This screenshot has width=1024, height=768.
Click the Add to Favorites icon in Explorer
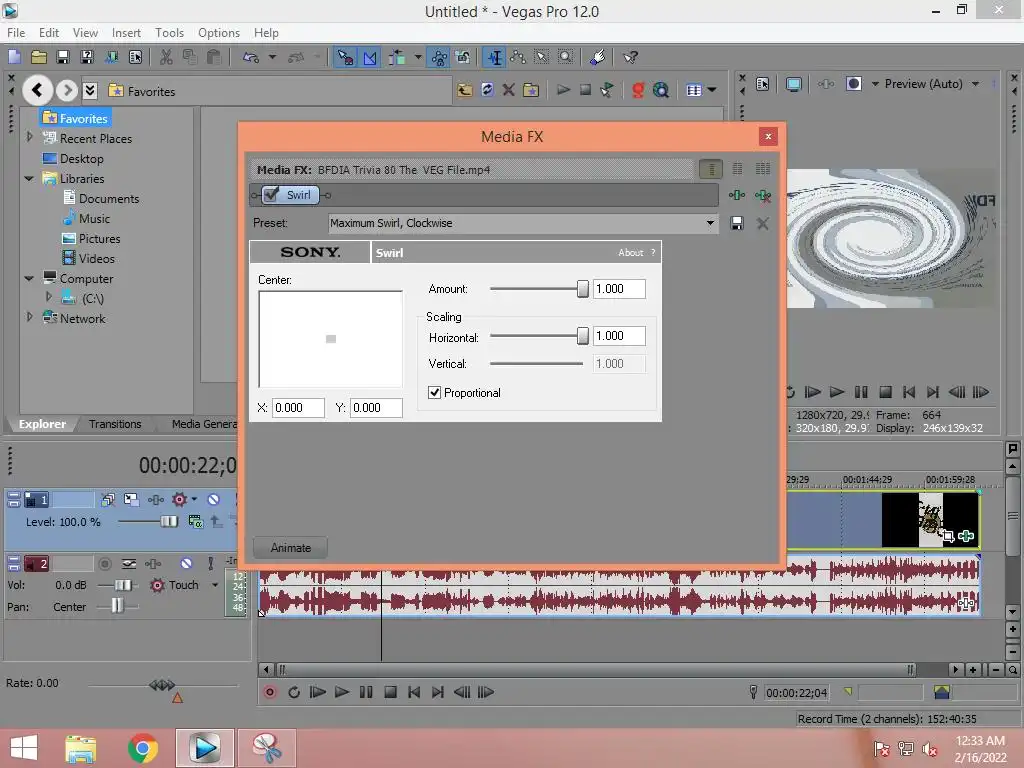click(531, 90)
